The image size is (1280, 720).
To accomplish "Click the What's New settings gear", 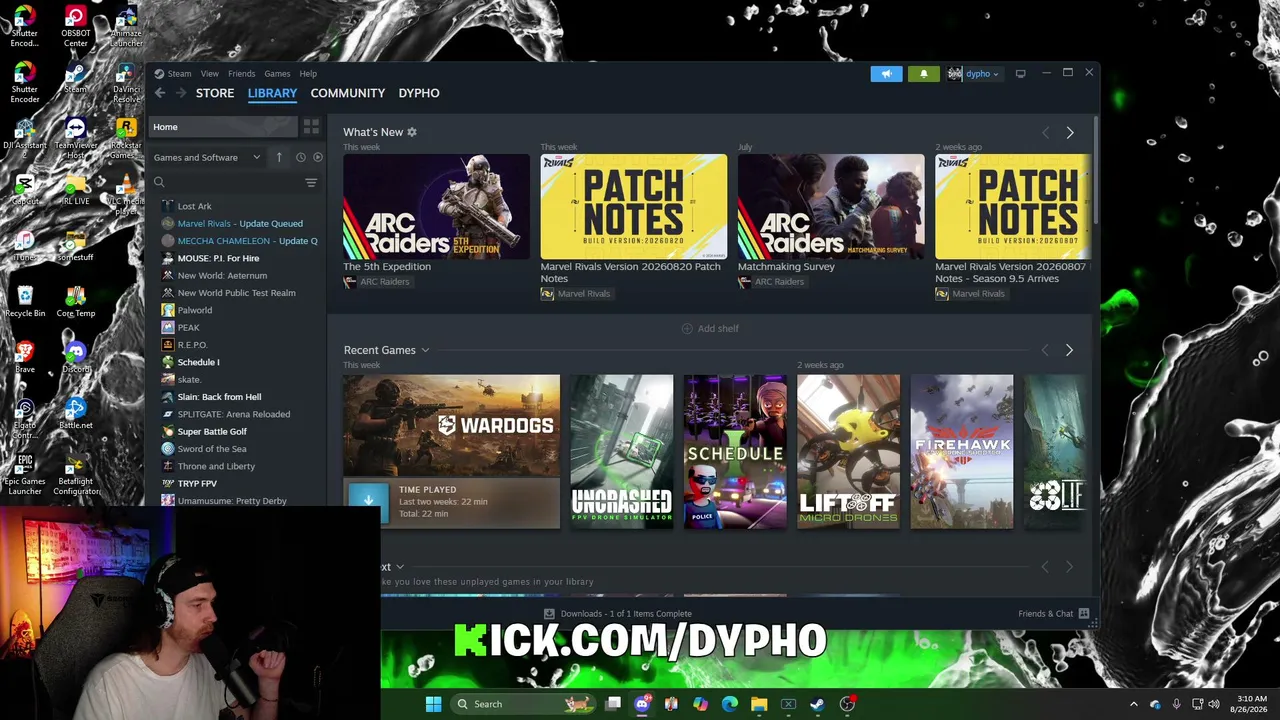I will pos(412,132).
